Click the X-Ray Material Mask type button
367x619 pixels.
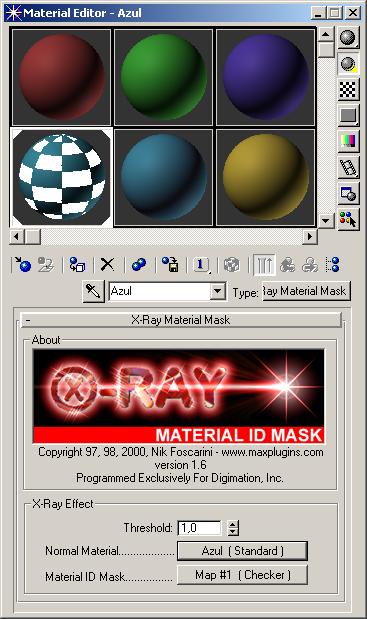[306, 291]
